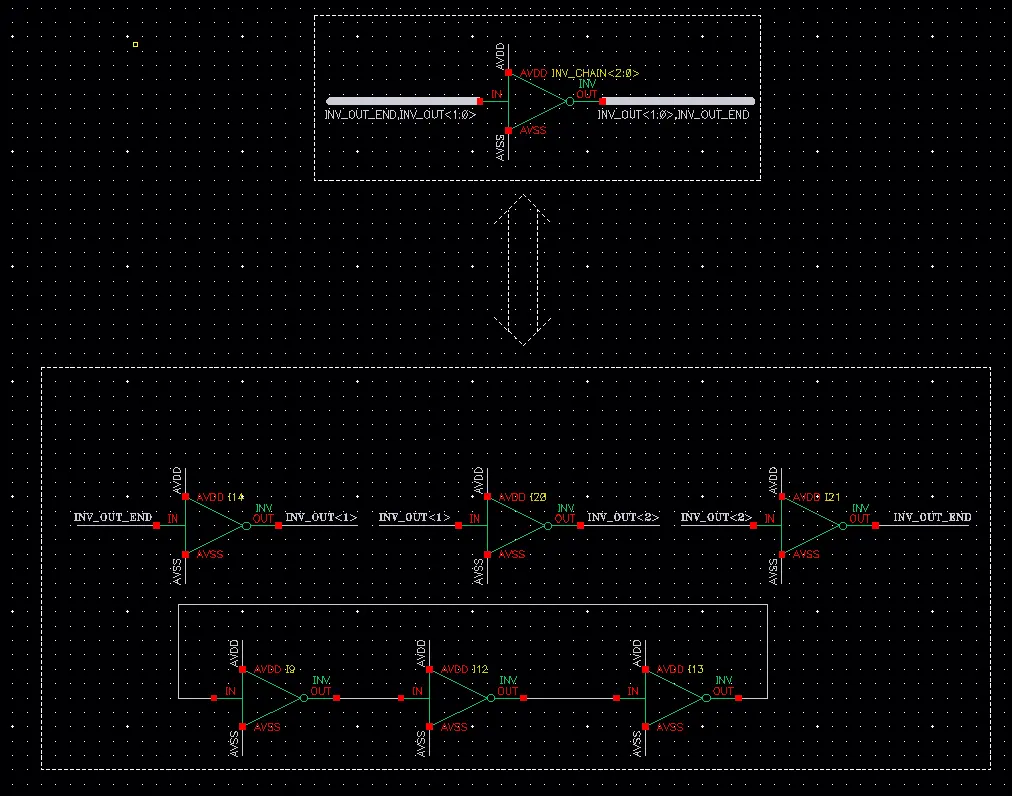Select the wire between I12 and I13

tap(569, 698)
